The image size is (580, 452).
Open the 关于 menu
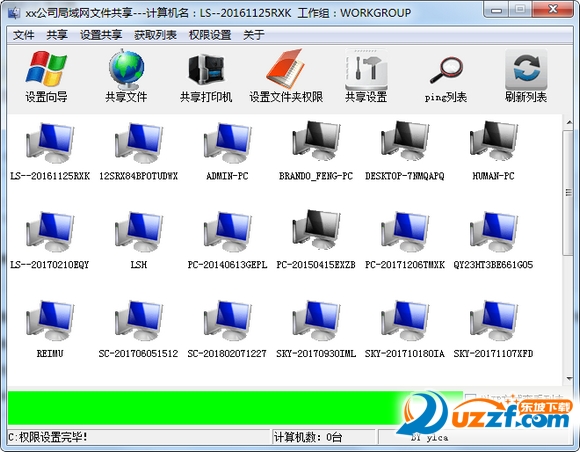click(253, 35)
